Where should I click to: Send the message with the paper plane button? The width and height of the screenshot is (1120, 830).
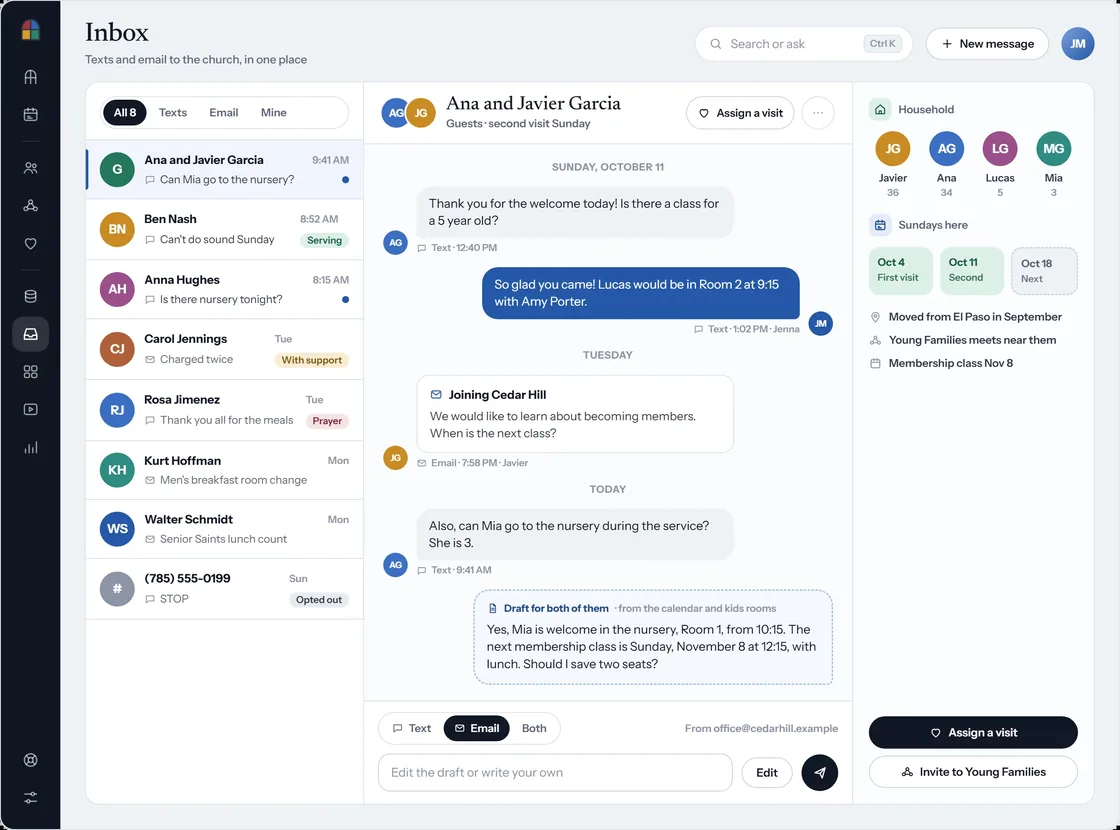(819, 772)
